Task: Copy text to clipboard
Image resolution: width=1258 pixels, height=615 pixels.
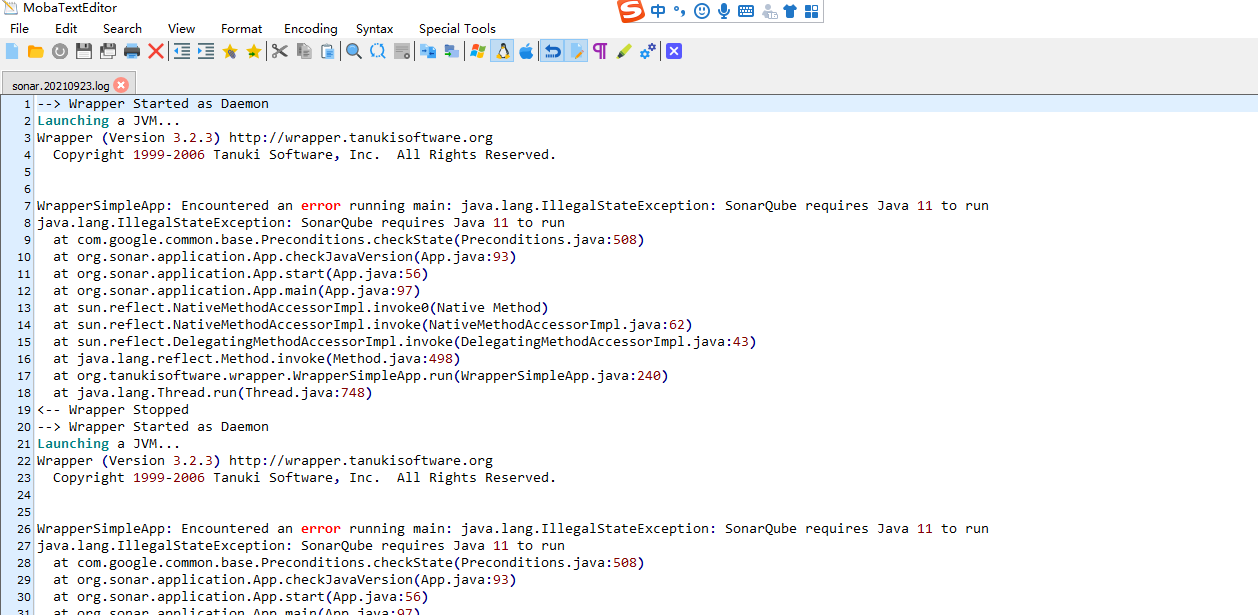Action: 303,50
